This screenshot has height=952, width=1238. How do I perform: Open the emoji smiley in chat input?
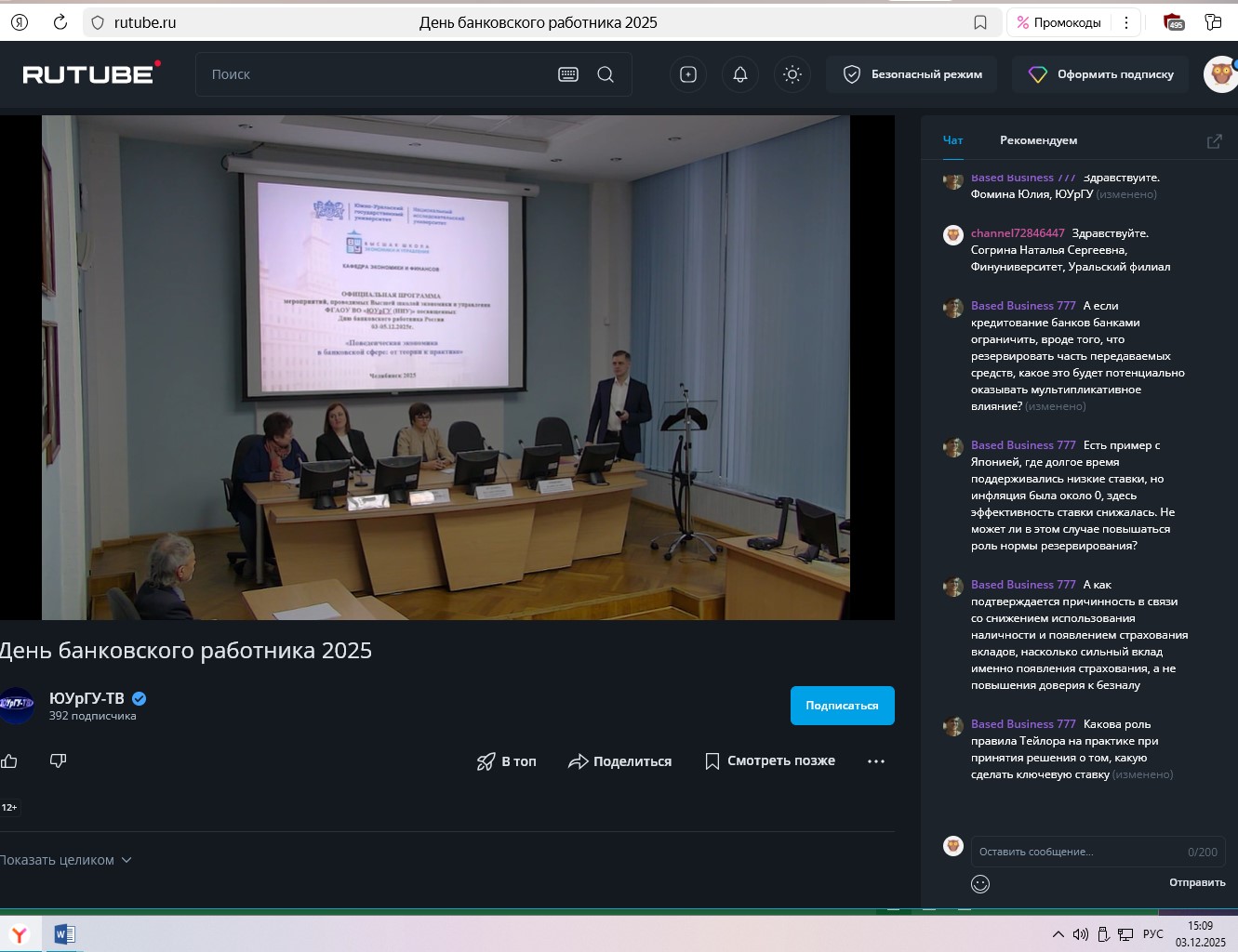[x=979, y=884]
